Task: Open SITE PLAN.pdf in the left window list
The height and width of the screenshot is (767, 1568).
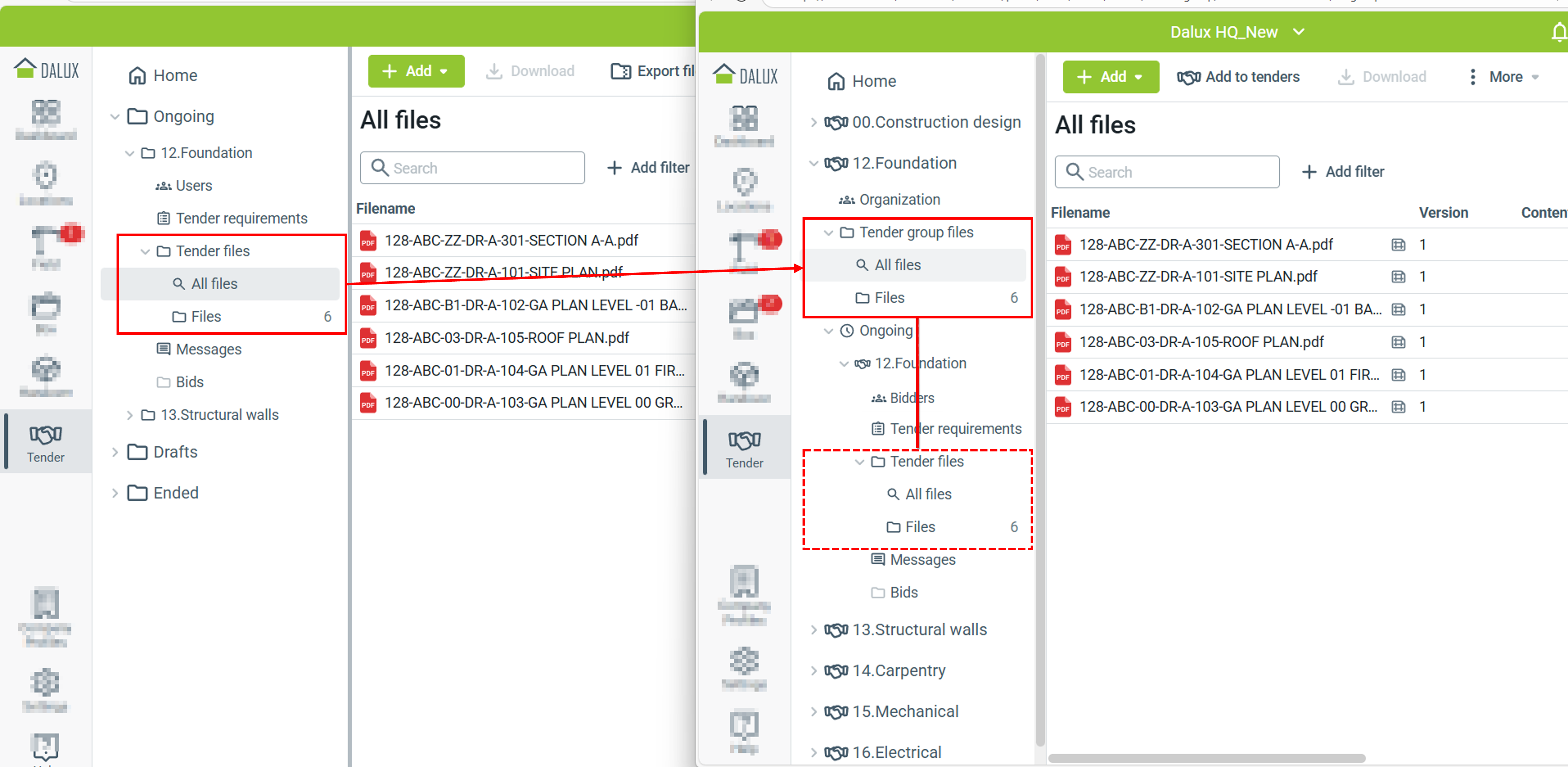Action: pos(504,272)
